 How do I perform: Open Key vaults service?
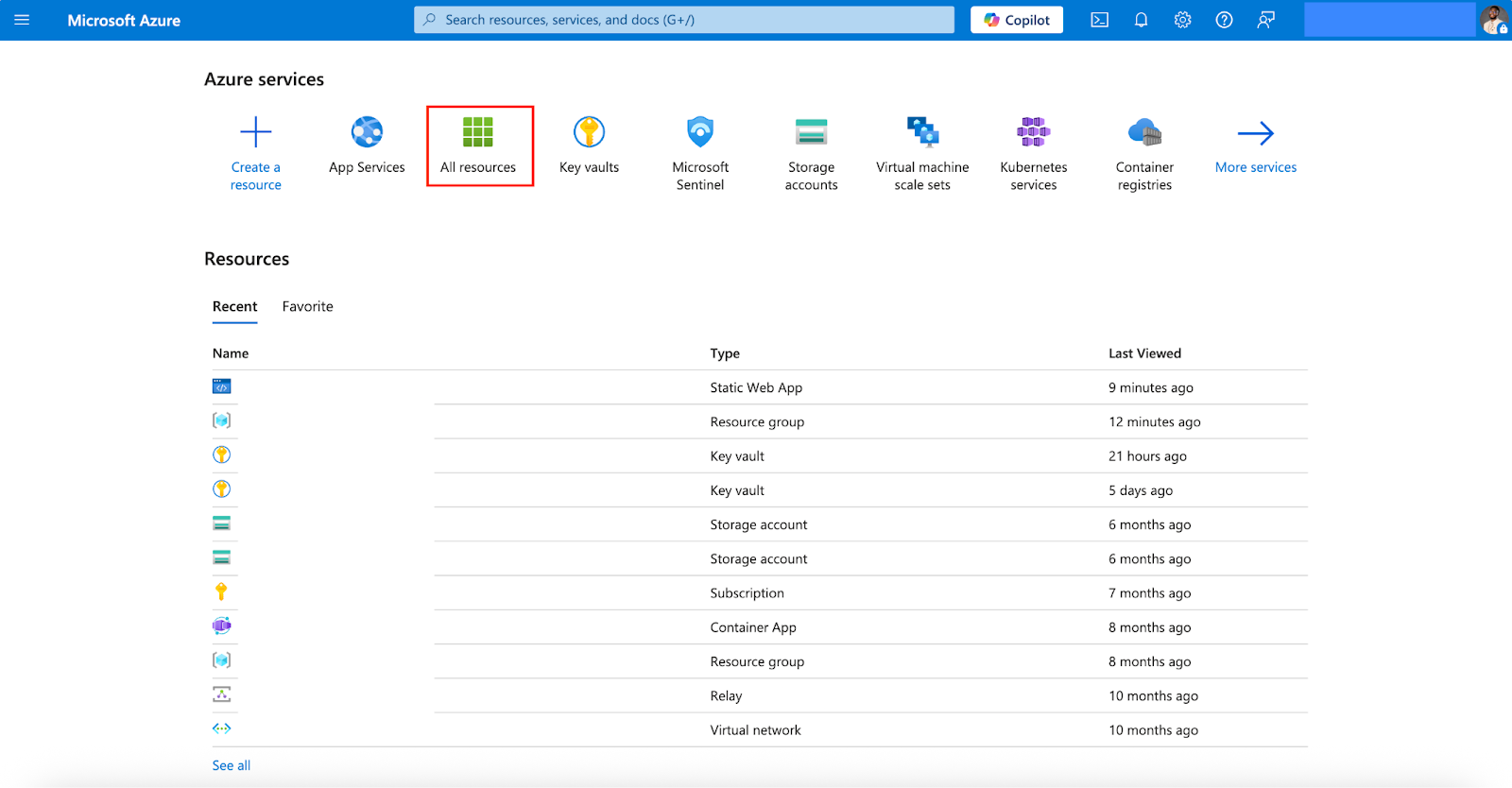(590, 146)
